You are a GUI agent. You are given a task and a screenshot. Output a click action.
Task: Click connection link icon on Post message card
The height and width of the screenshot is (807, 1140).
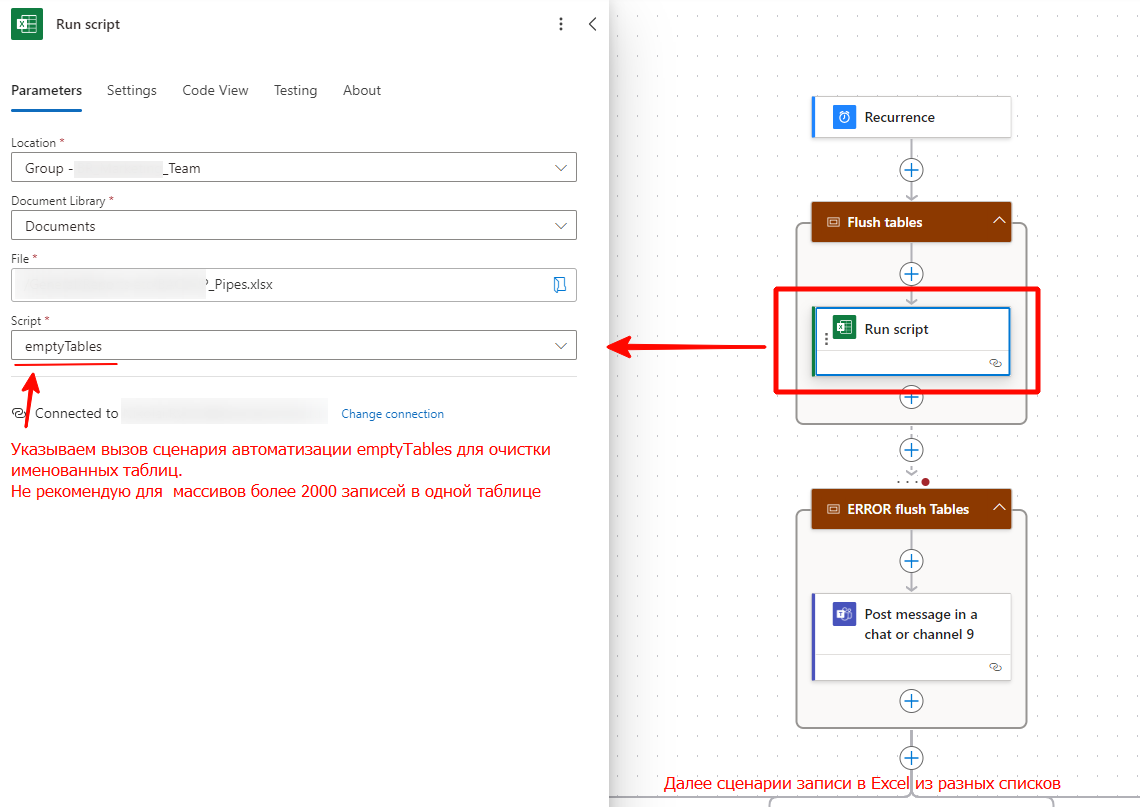click(994, 666)
